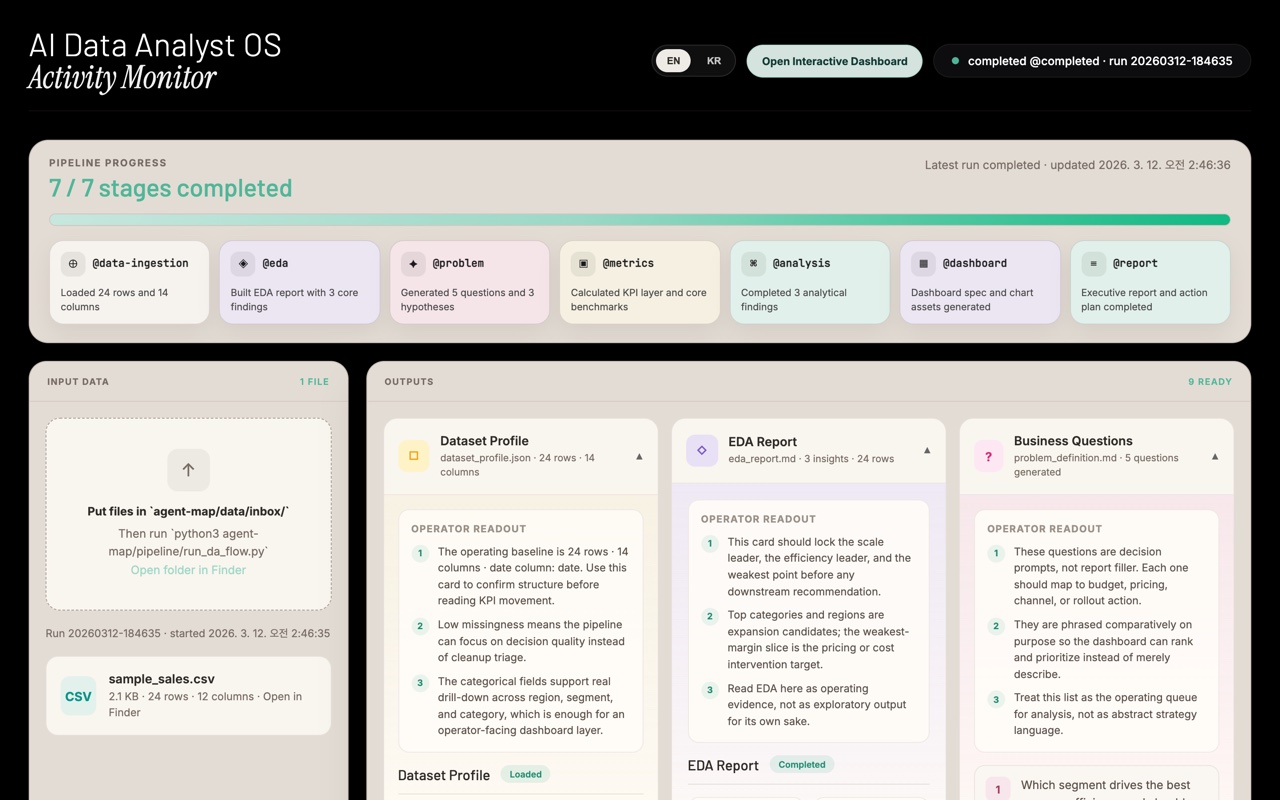The image size is (1280, 800).
Task: Collapse the Business Questions output card
Action: [1214, 455]
